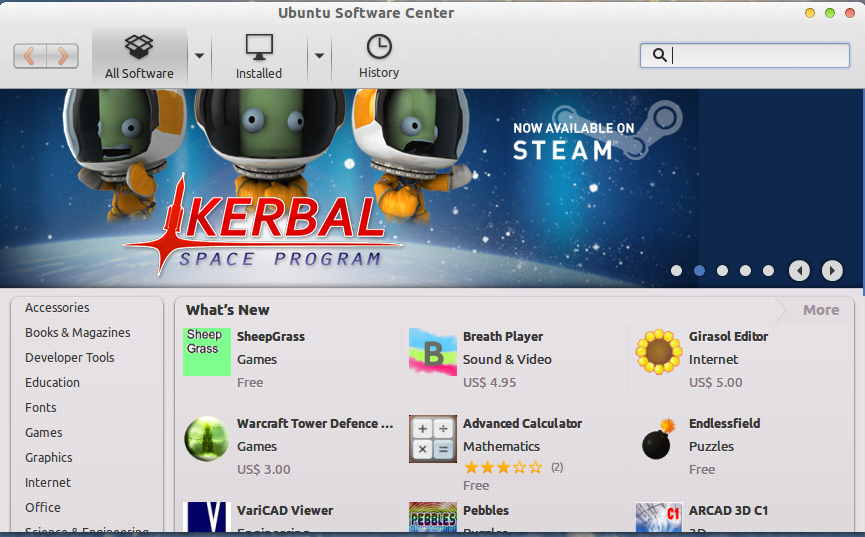865x537 pixels.
Task: Open the Breath Player title
Action: click(x=503, y=337)
